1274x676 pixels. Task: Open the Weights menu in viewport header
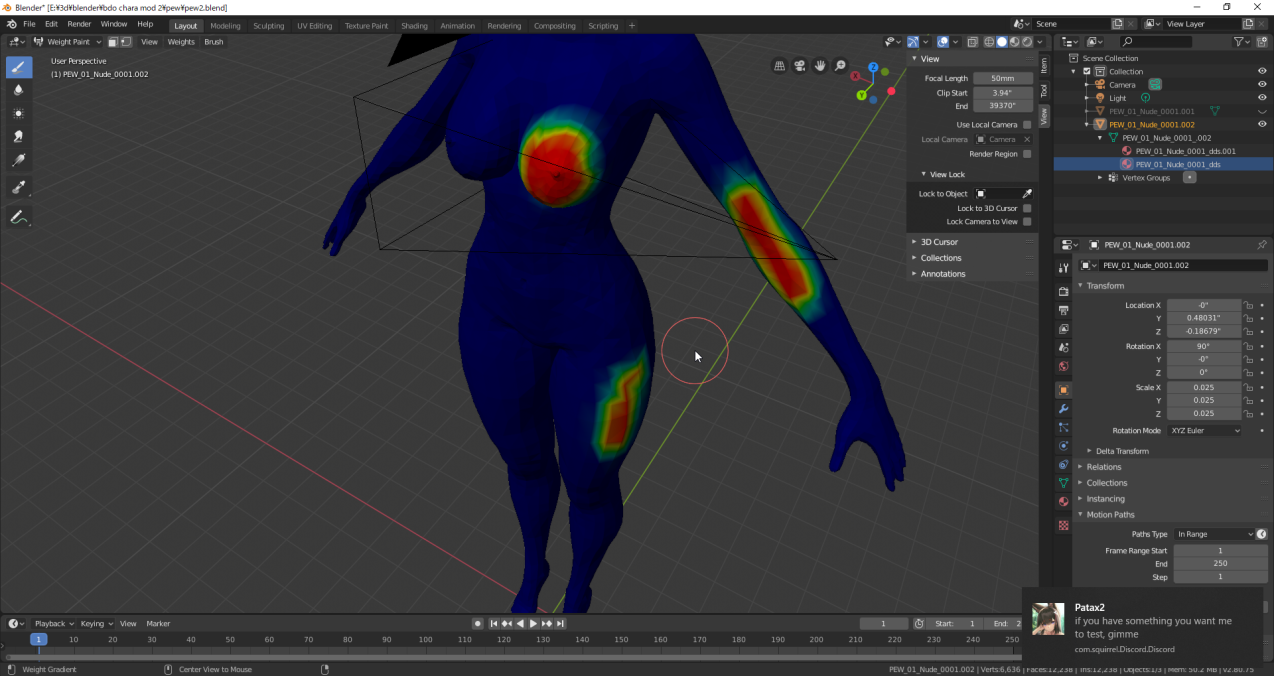pos(181,42)
